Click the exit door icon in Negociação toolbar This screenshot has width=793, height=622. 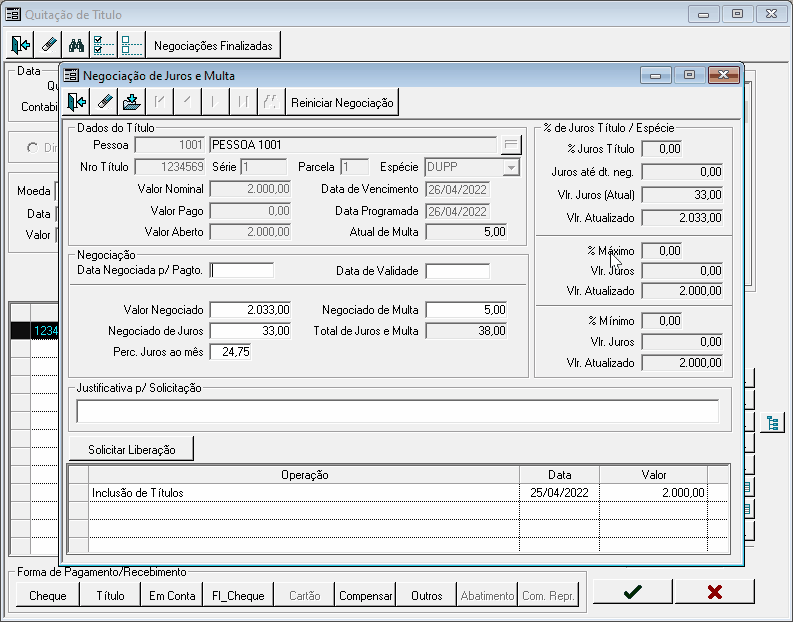[x=77, y=102]
